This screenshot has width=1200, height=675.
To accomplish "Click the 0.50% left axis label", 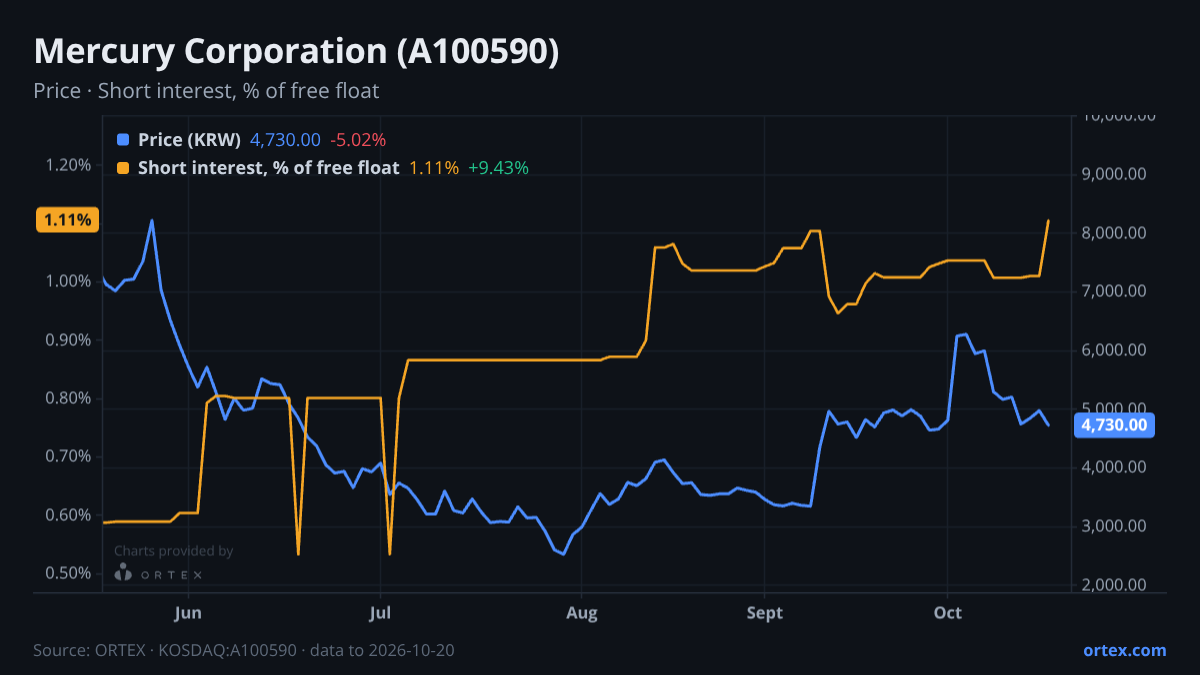I will [x=68, y=574].
